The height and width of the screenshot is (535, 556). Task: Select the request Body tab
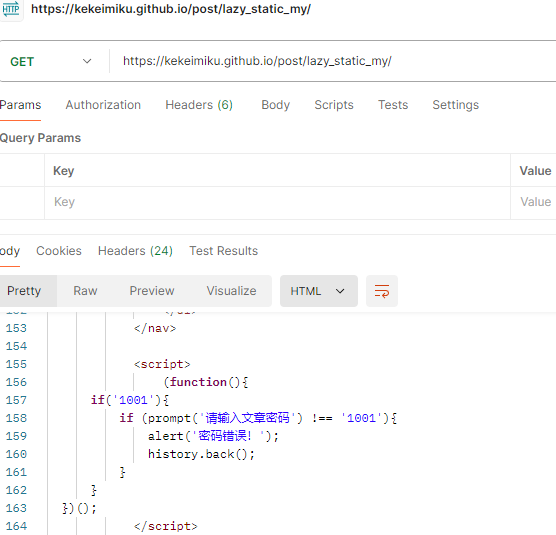[x=276, y=105]
